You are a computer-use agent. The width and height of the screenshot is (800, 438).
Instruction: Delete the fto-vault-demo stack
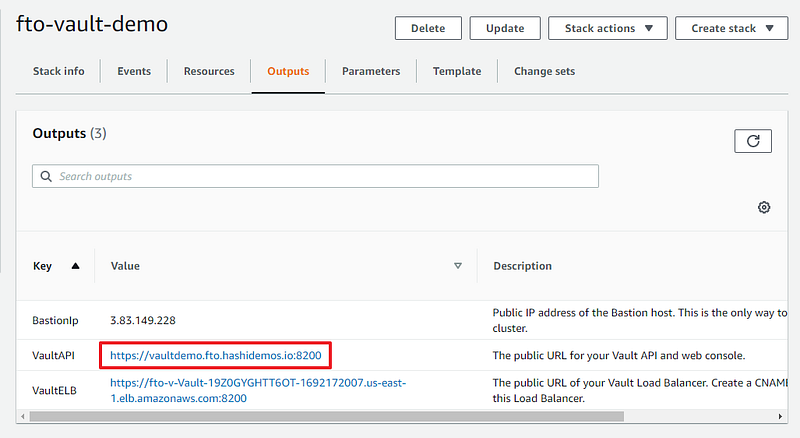(428, 28)
